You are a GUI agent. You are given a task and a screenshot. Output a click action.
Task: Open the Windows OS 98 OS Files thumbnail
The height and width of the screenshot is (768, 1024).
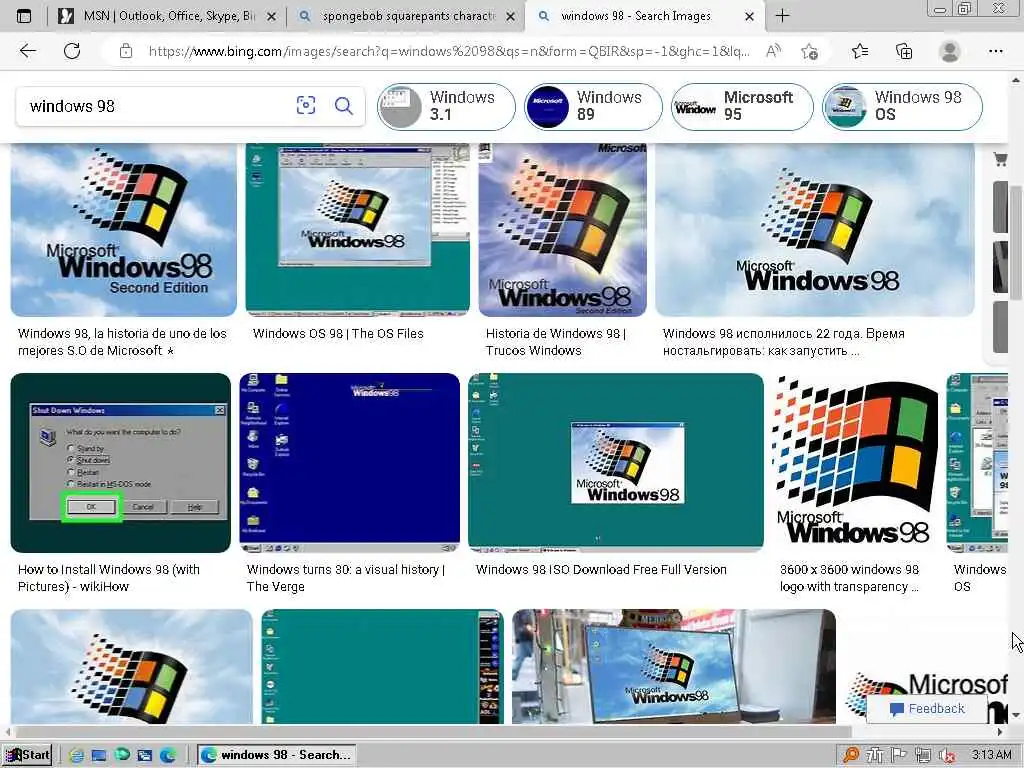click(357, 230)
